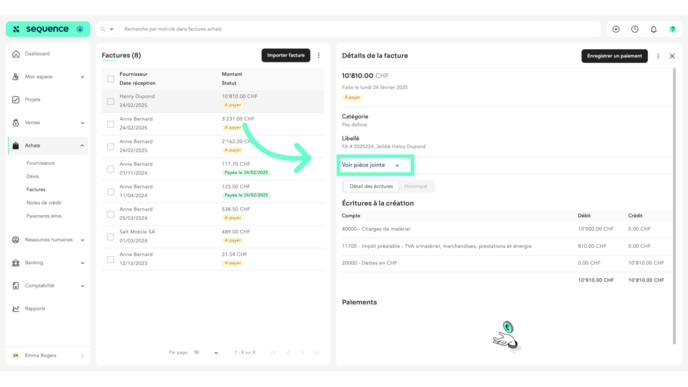Click the plus add icon in top bar
Image resolution: width=688 pixels, height=387 pixels.
coord(616,29)
